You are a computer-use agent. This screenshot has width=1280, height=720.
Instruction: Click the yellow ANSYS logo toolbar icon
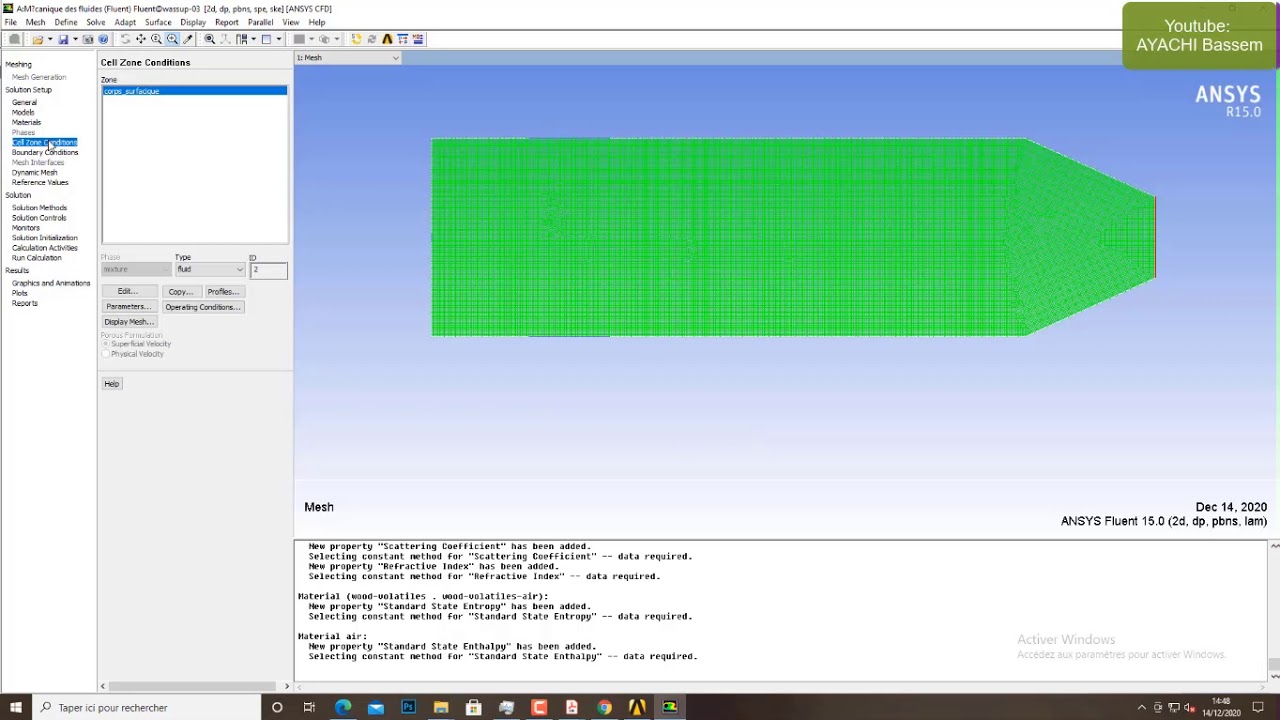click(387, 39)
